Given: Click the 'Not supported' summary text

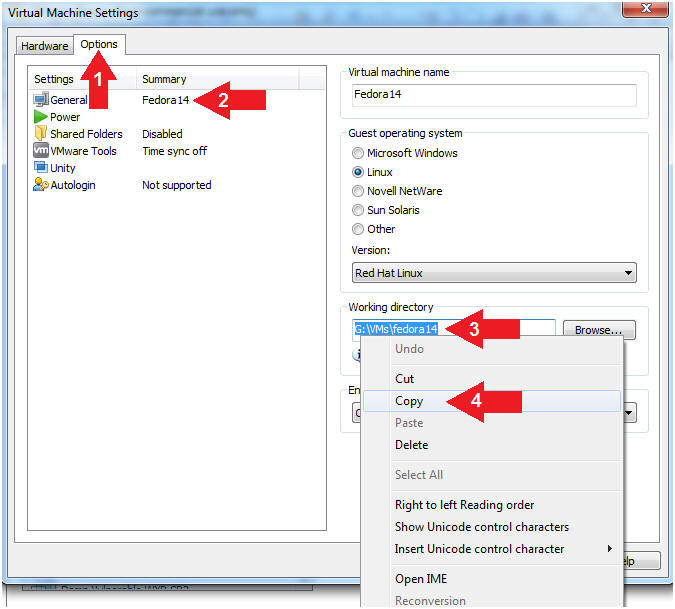Looking at the screenshot, I should [176, 185].
